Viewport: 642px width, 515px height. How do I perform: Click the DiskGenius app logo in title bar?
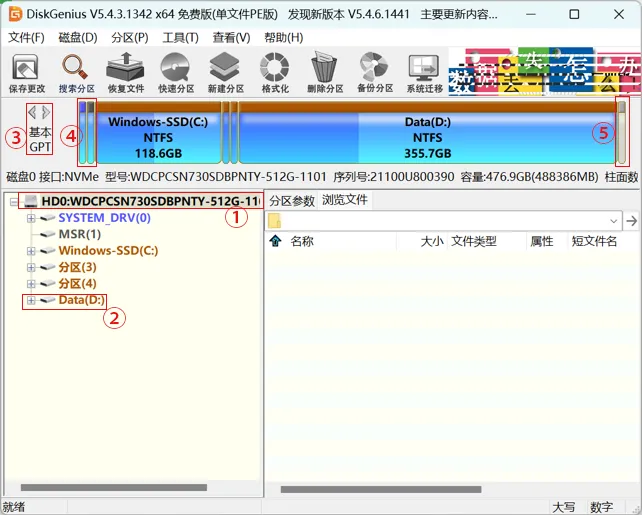pyautogui.click(x=15, y=14)
